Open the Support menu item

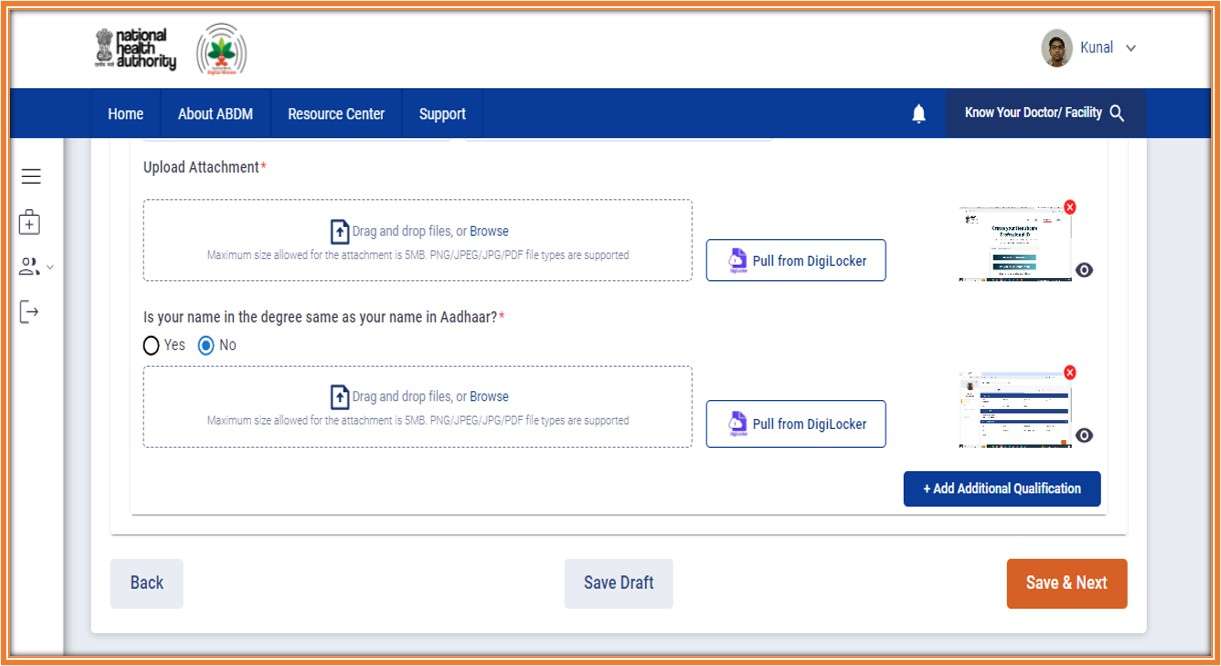(x=442, y=114)
